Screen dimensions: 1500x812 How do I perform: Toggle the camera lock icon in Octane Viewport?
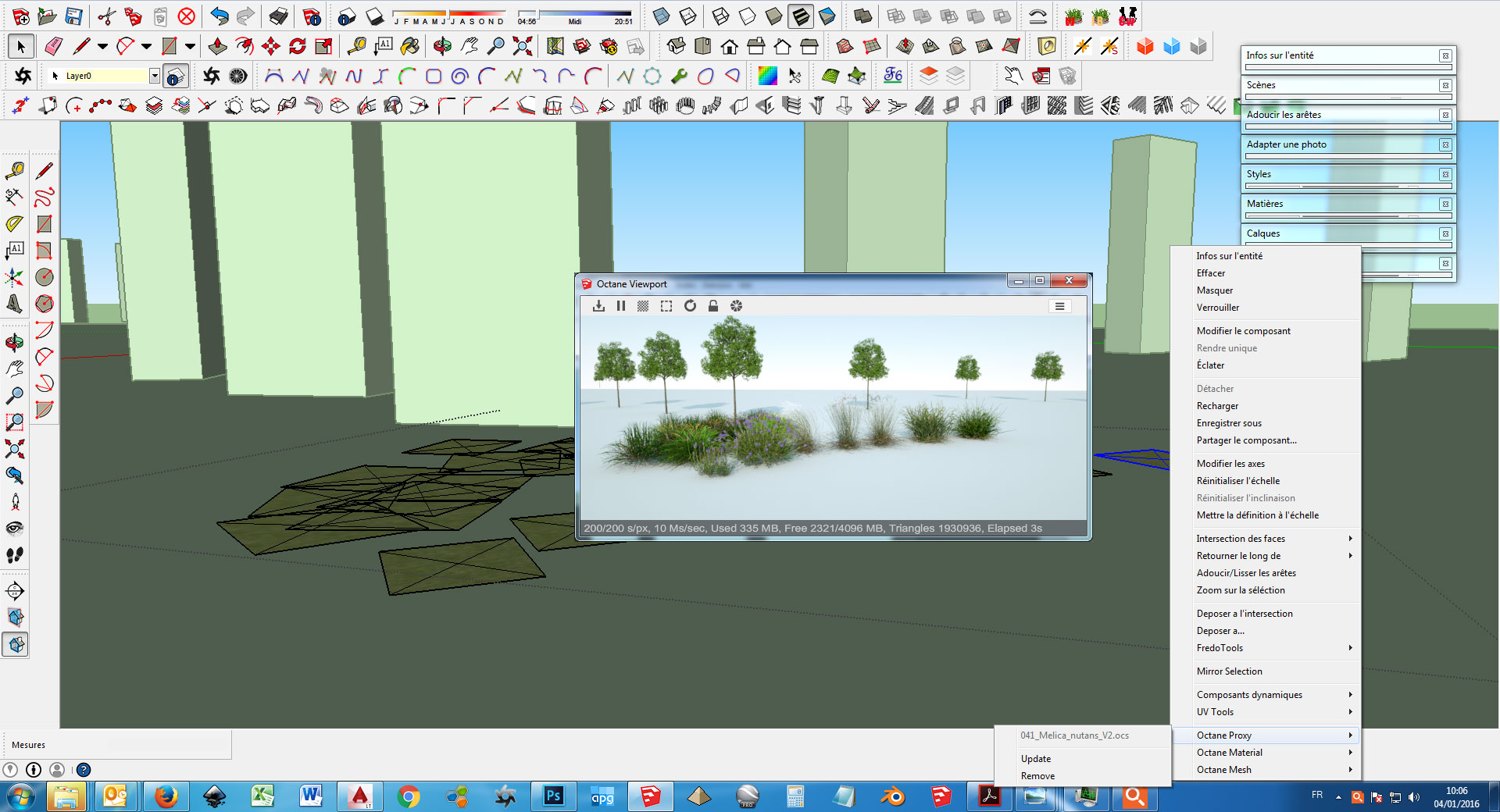coord(713,306)
